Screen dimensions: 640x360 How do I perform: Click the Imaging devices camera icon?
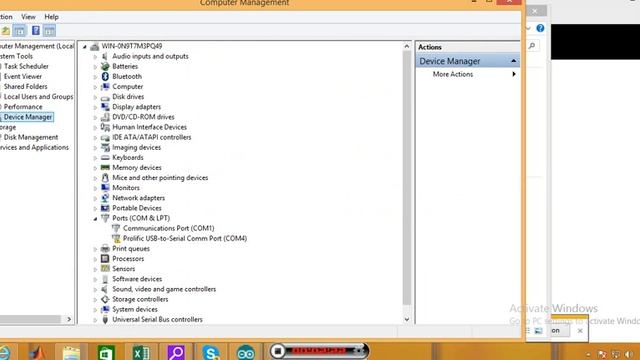105,147
